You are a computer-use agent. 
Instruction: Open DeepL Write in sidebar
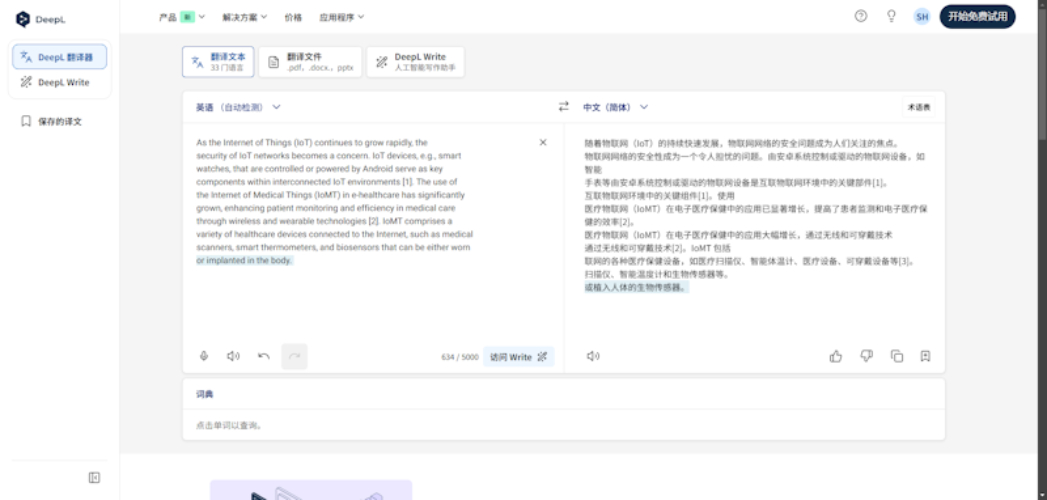pos(59,82)
